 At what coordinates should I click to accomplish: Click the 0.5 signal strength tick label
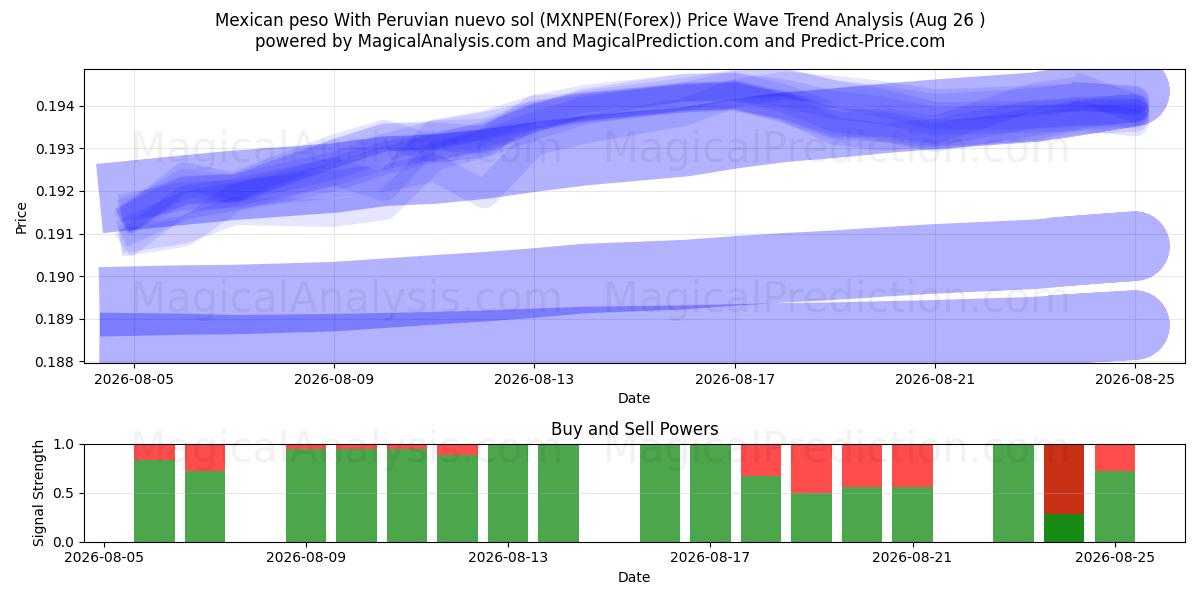click(x=65, y=493)
